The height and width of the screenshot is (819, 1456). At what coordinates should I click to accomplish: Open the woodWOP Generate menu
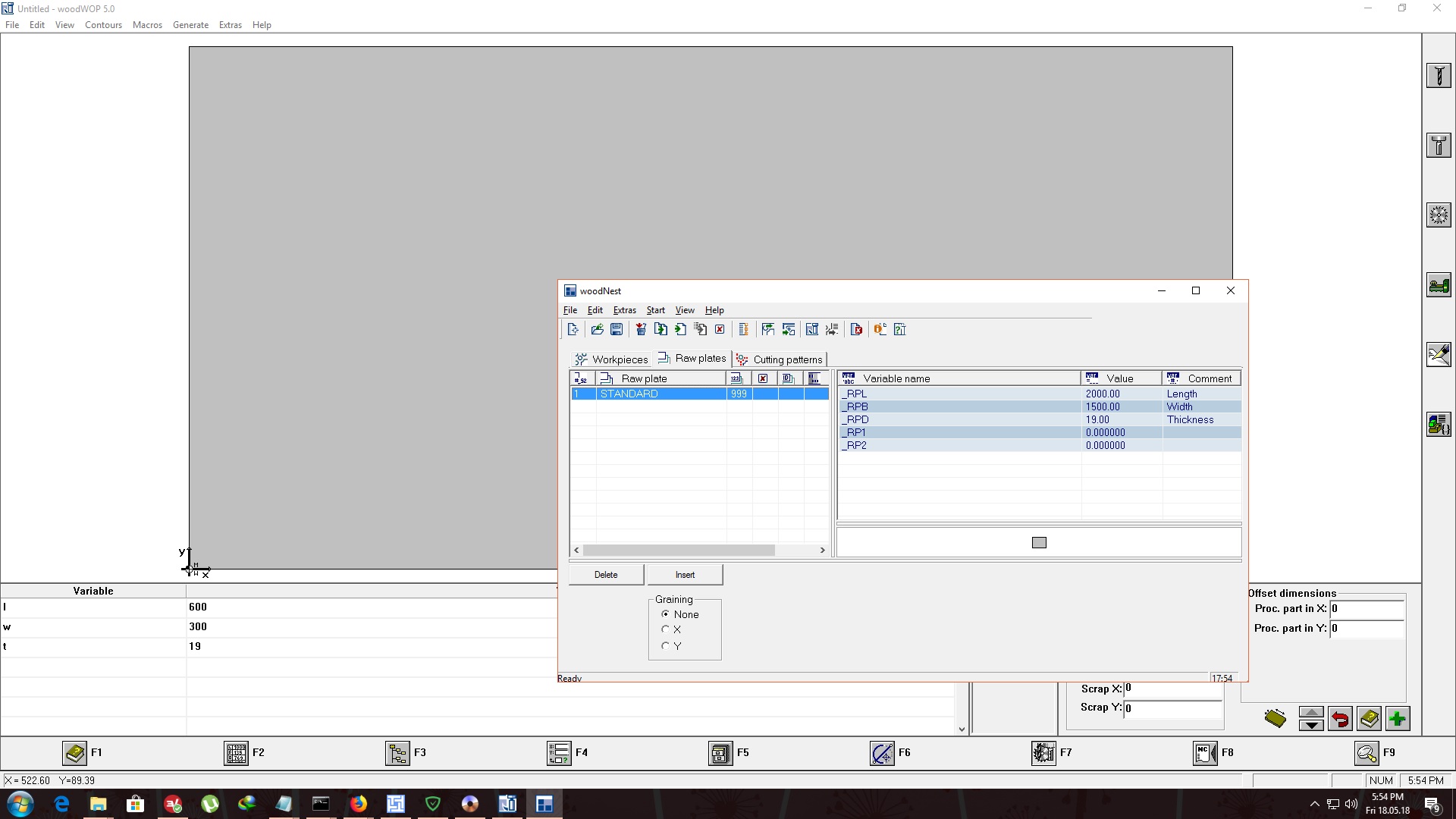point(190,25)
